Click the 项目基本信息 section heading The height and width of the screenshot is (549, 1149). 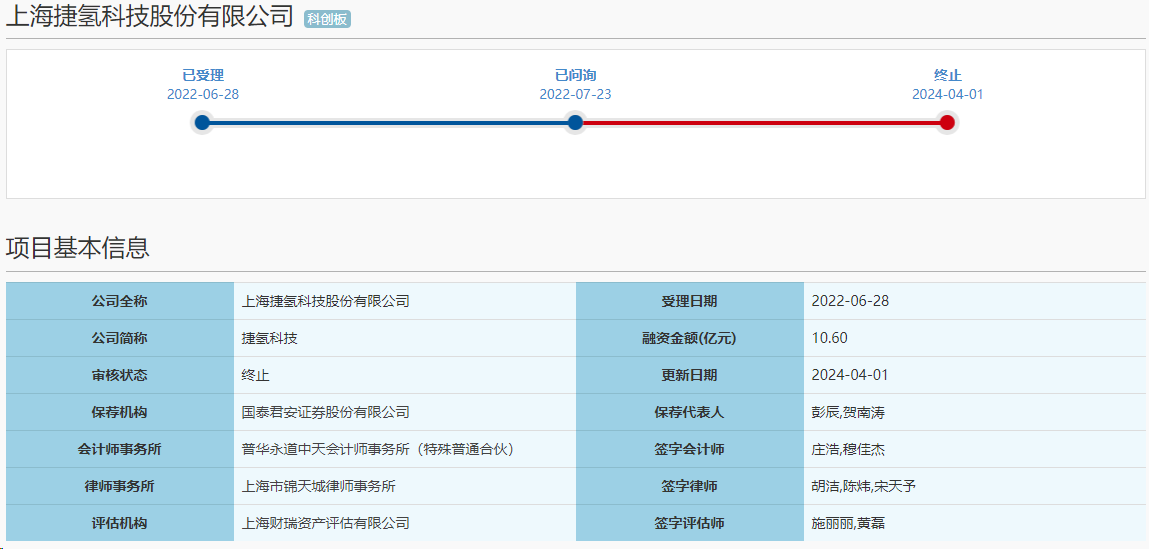tap(78, 248)
